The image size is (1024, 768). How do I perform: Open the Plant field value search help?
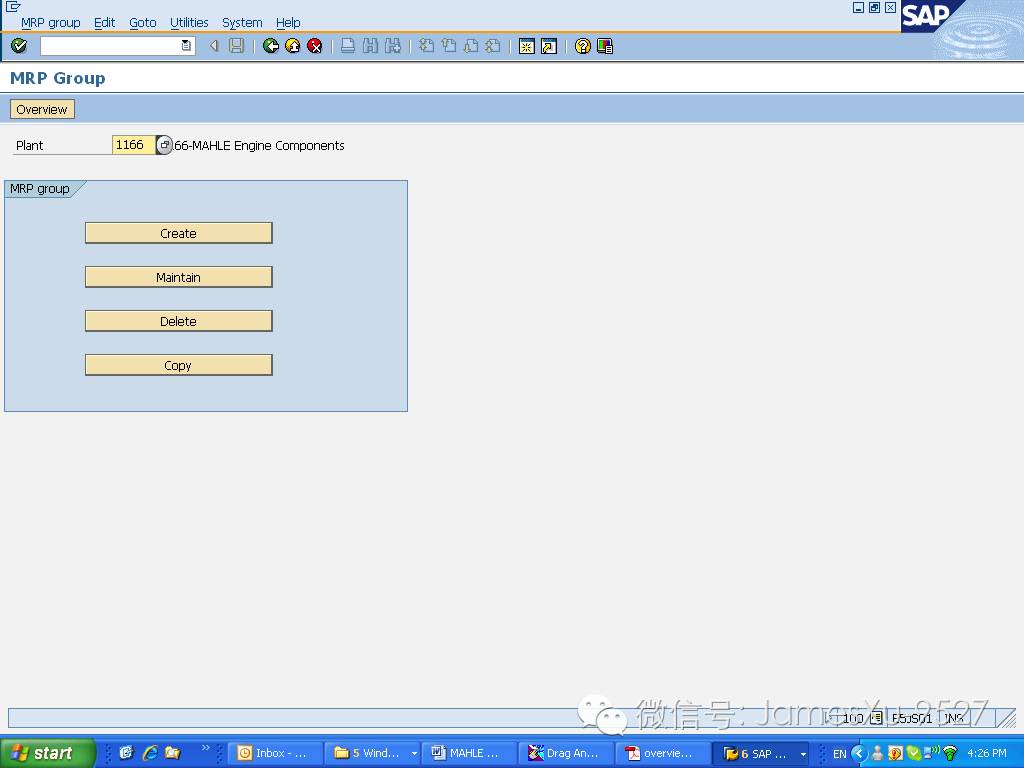coord(165,145)
